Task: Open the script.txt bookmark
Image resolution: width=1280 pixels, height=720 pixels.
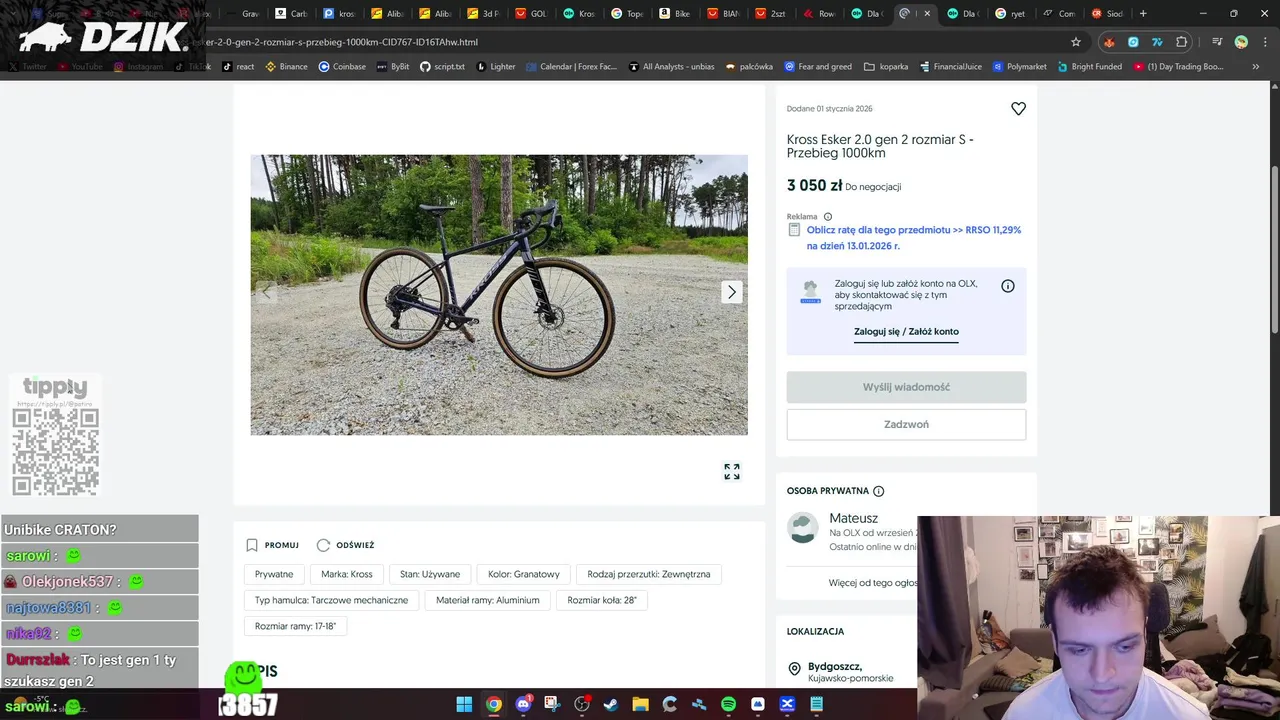Action: point(442,66)
